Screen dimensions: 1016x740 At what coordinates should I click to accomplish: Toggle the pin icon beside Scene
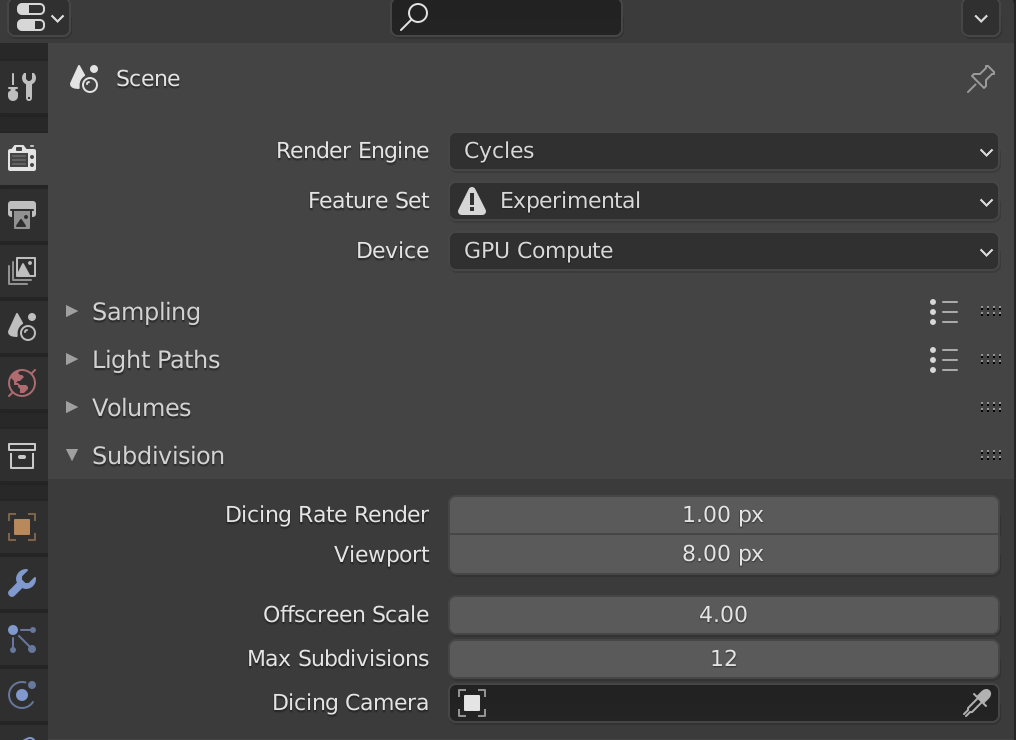[x=980, y=79]
